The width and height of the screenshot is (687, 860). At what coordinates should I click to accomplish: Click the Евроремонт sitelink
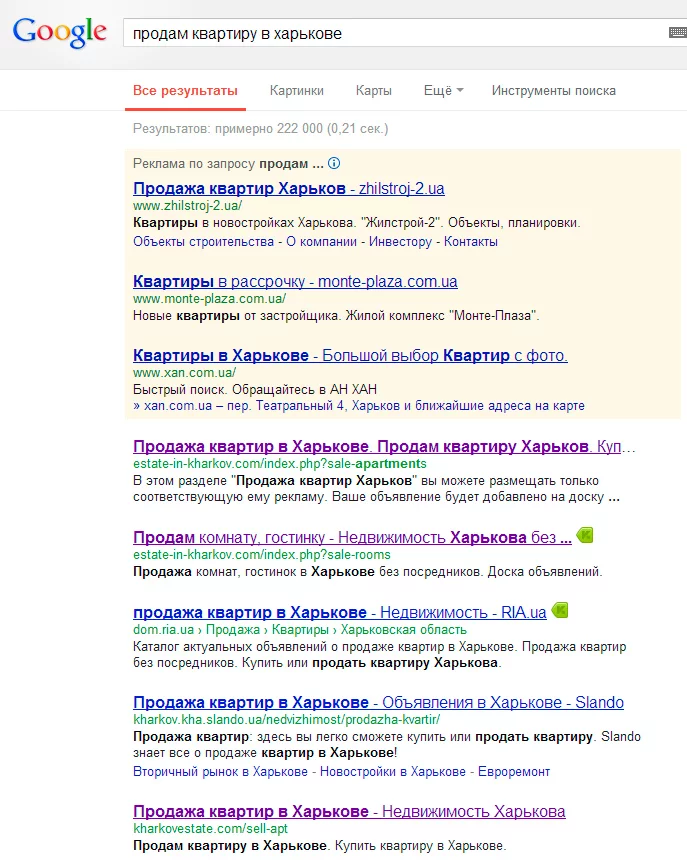pyautogui.click(x=514, y=772)
